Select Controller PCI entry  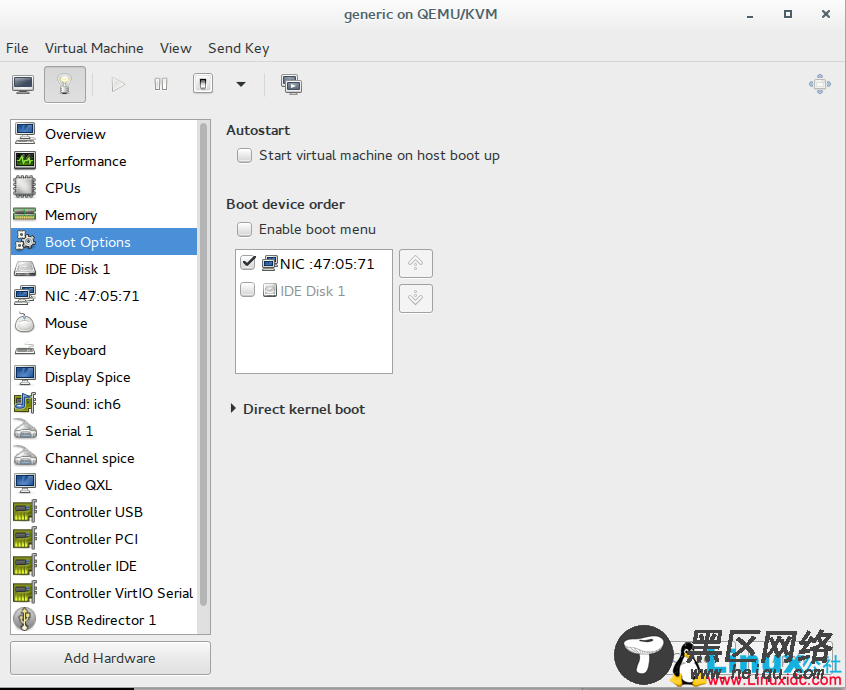click(104, 538)
